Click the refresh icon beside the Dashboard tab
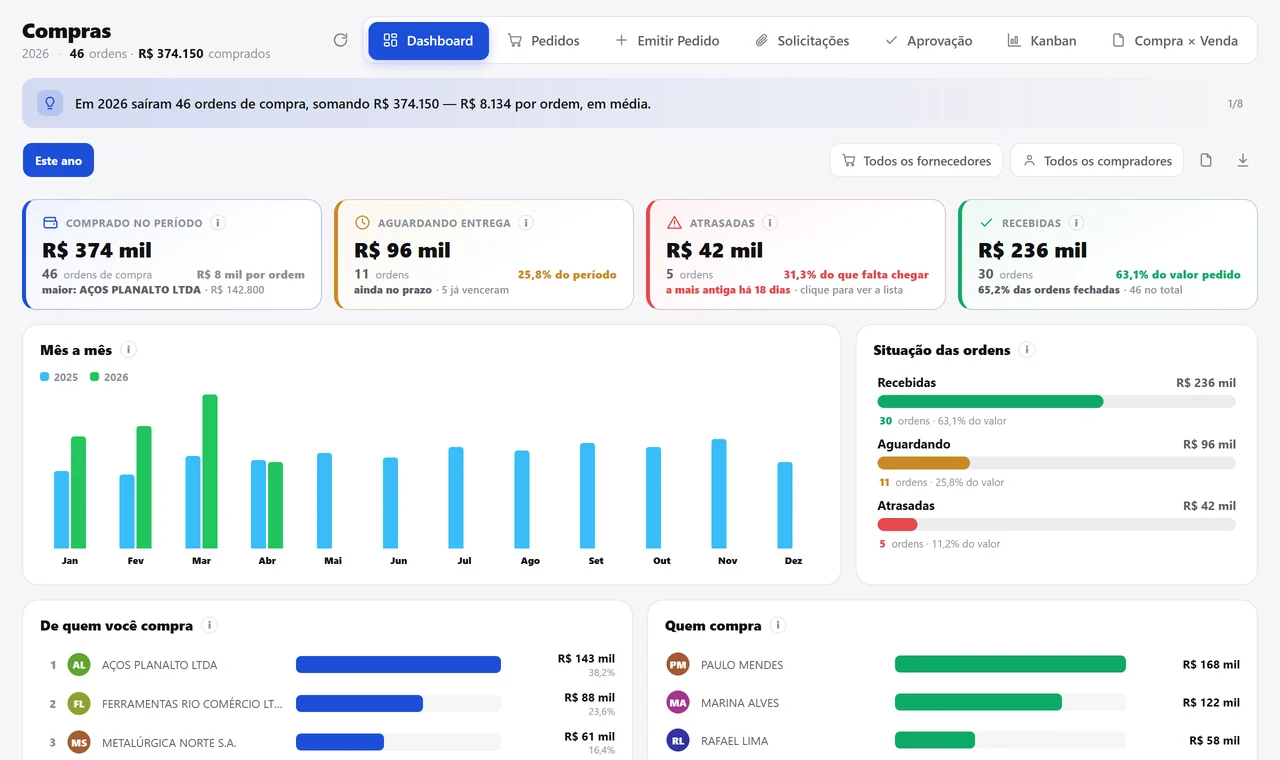Image resolution: width=1280 pixels, height=760 pixels. click(340, 40)
